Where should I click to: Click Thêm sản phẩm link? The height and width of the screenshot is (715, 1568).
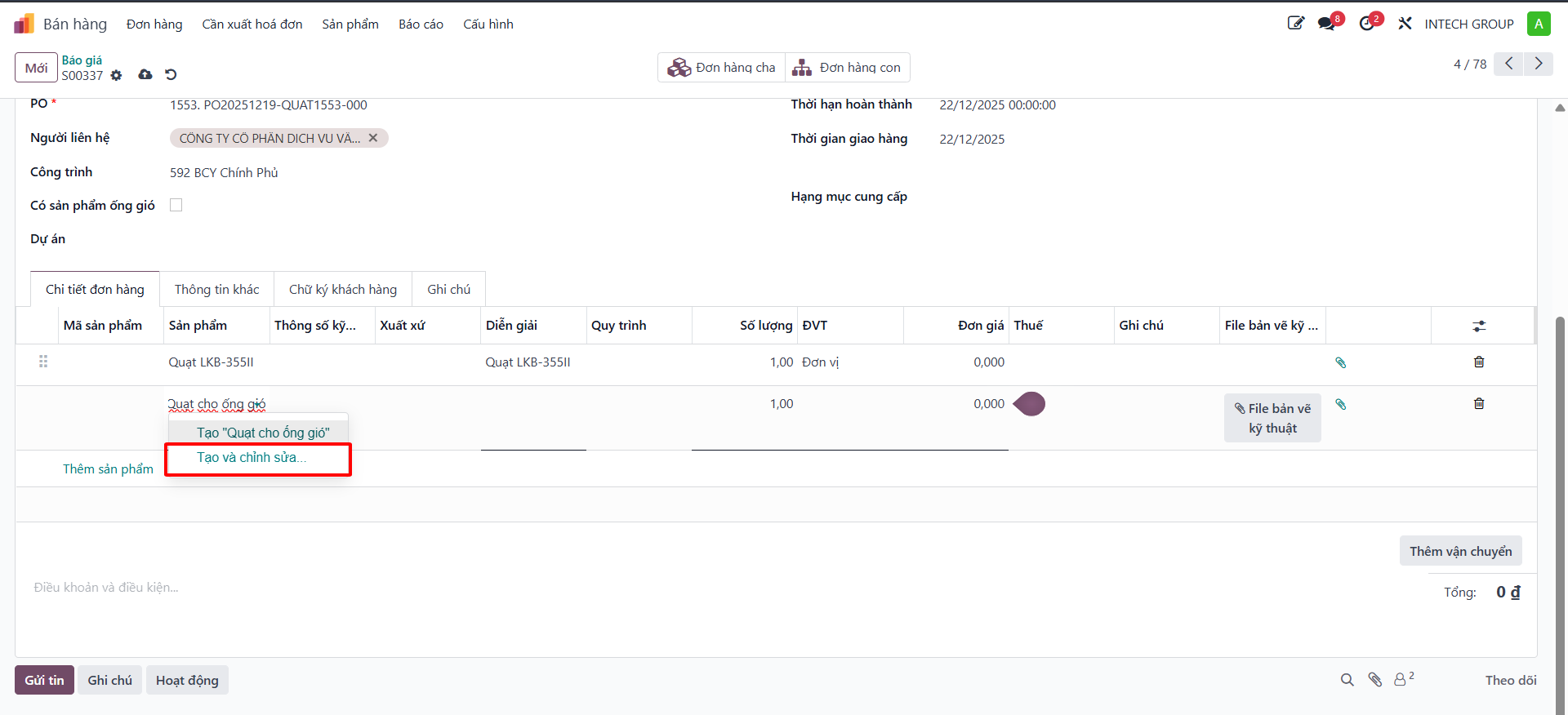pos(108,469)
